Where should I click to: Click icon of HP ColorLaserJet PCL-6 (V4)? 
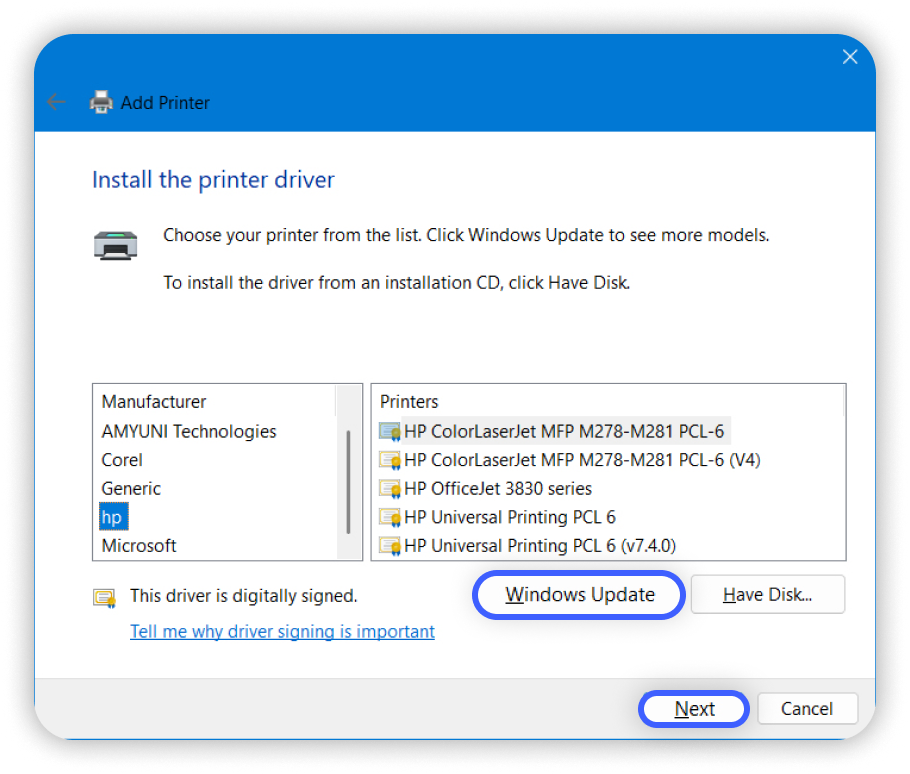[389, 460]
